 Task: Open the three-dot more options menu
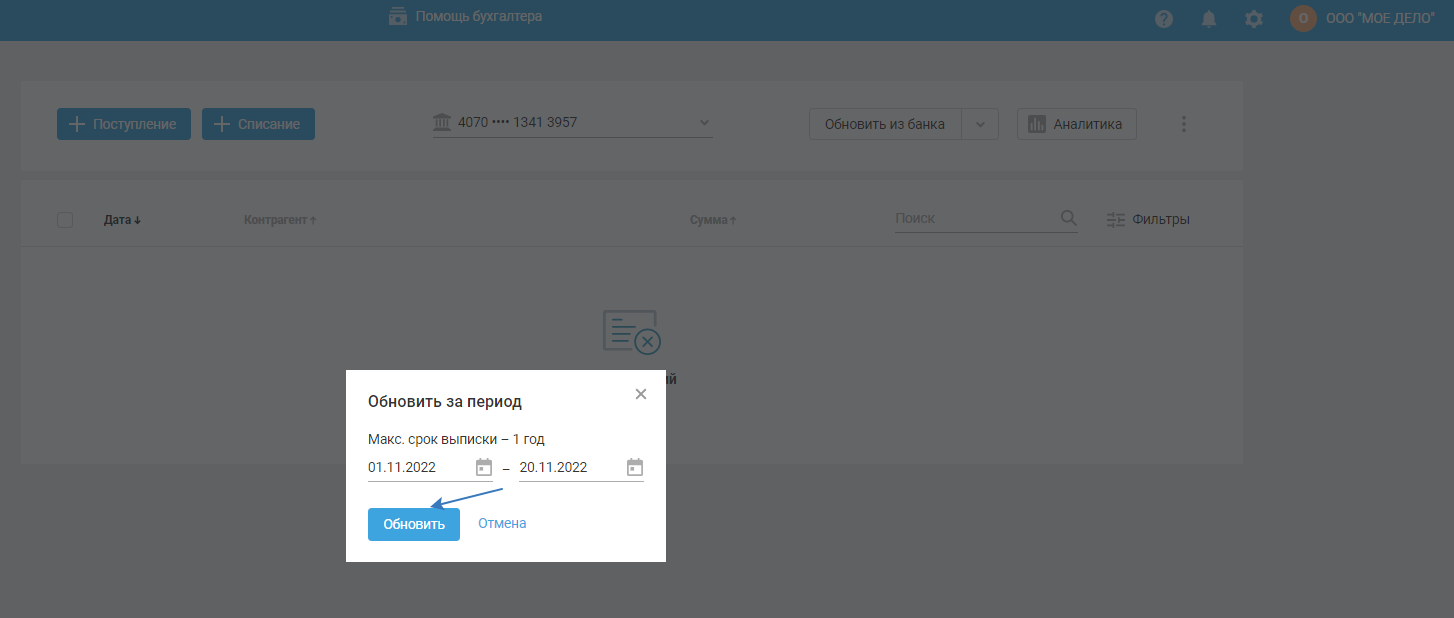[1184, 124]
